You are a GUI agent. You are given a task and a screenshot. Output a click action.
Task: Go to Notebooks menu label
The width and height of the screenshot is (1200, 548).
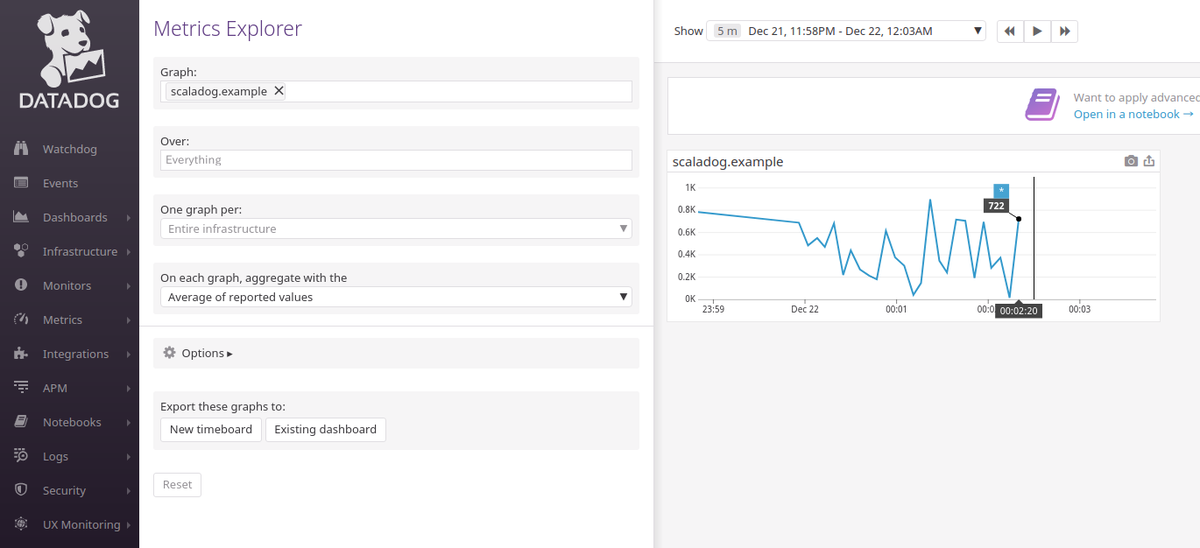pyautogui.click(x=72, y=422)
